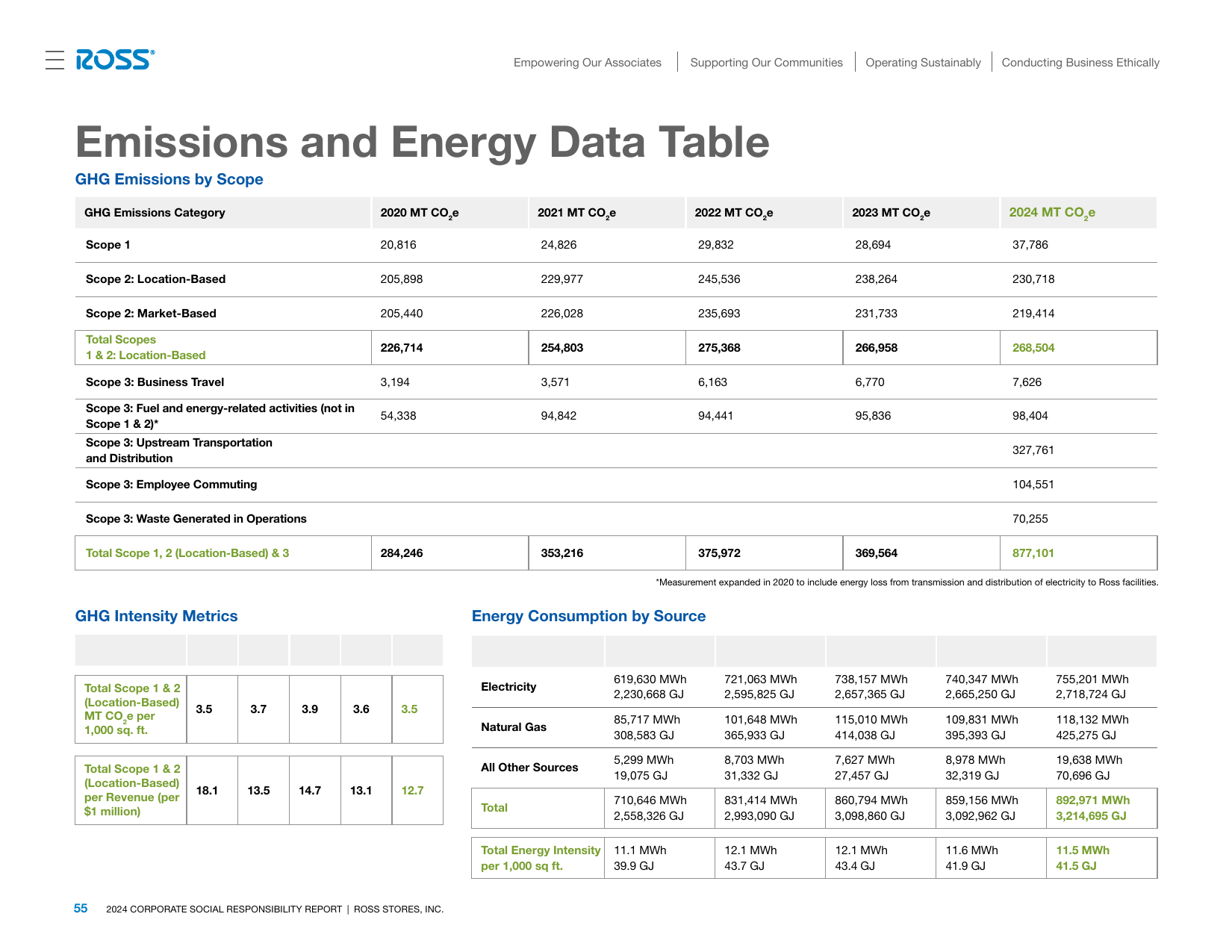Open Supporting Our Communities section
Screen dimensions: 1232x952
pyautogui.click(x=766, y=63)
